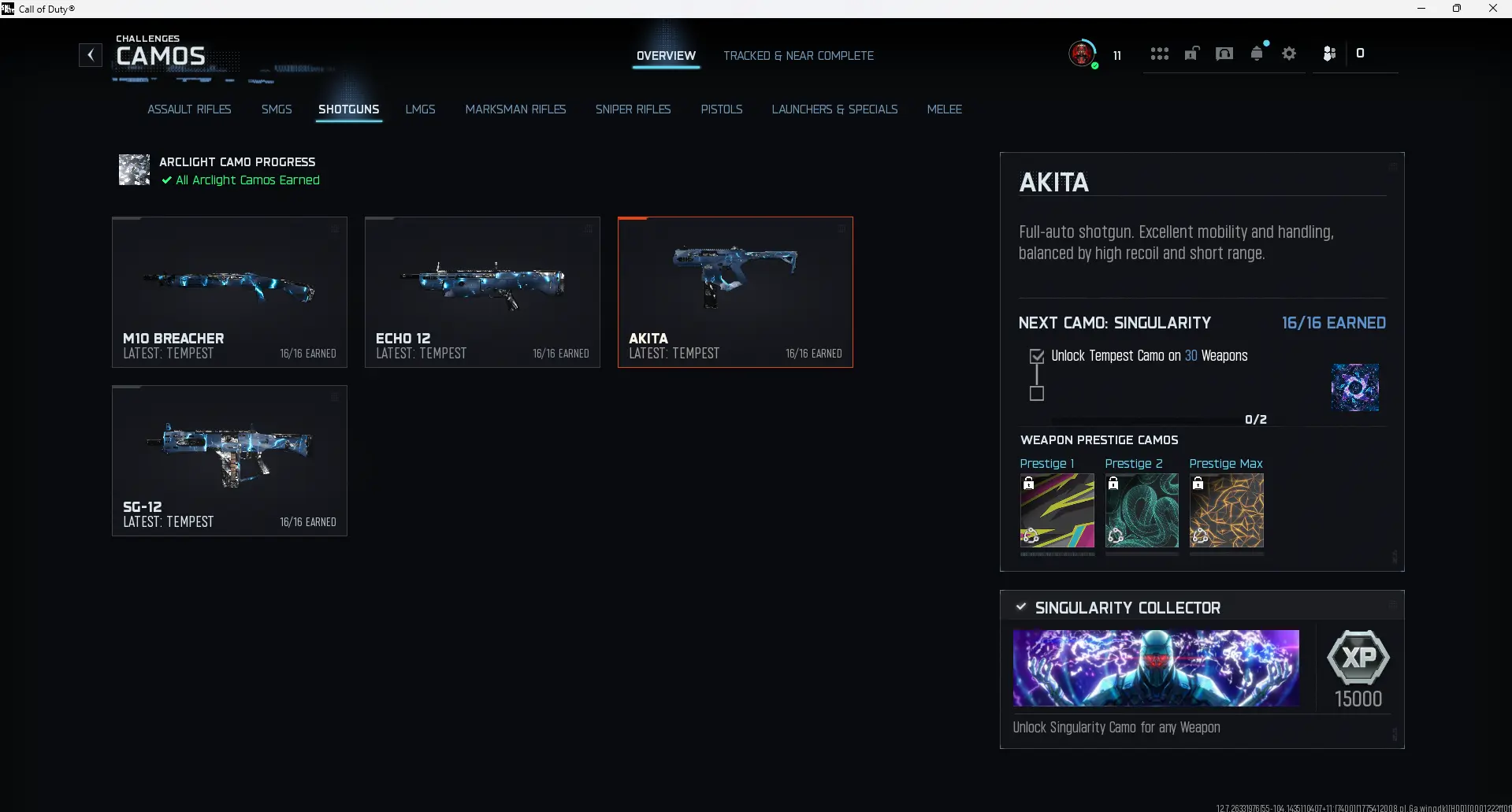Select the Launchers & Specials category
The image size is (1512, 812).
click(834, 109)
